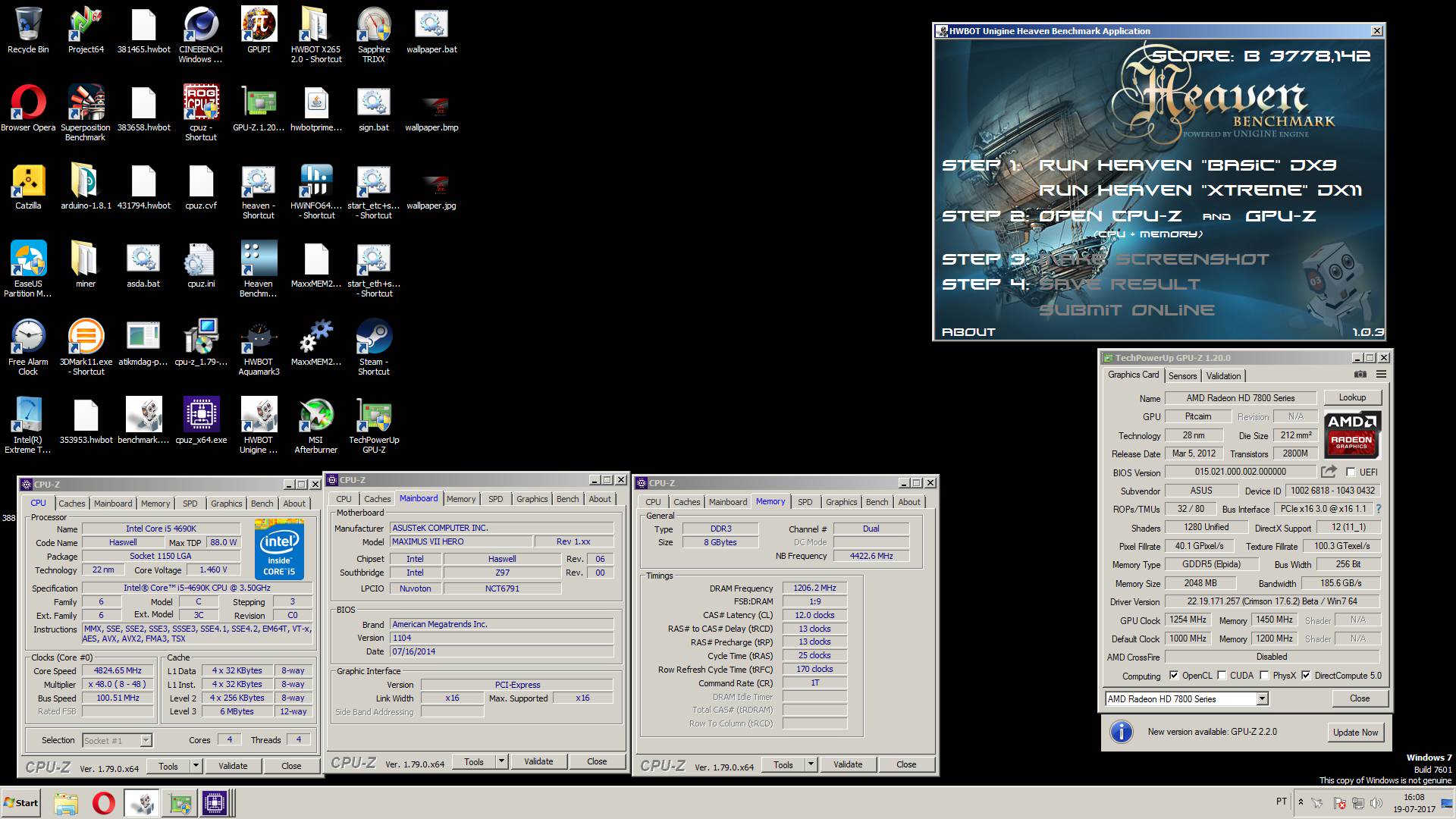Open the MSI Afterburner desktop icon

tap(316, 425)
